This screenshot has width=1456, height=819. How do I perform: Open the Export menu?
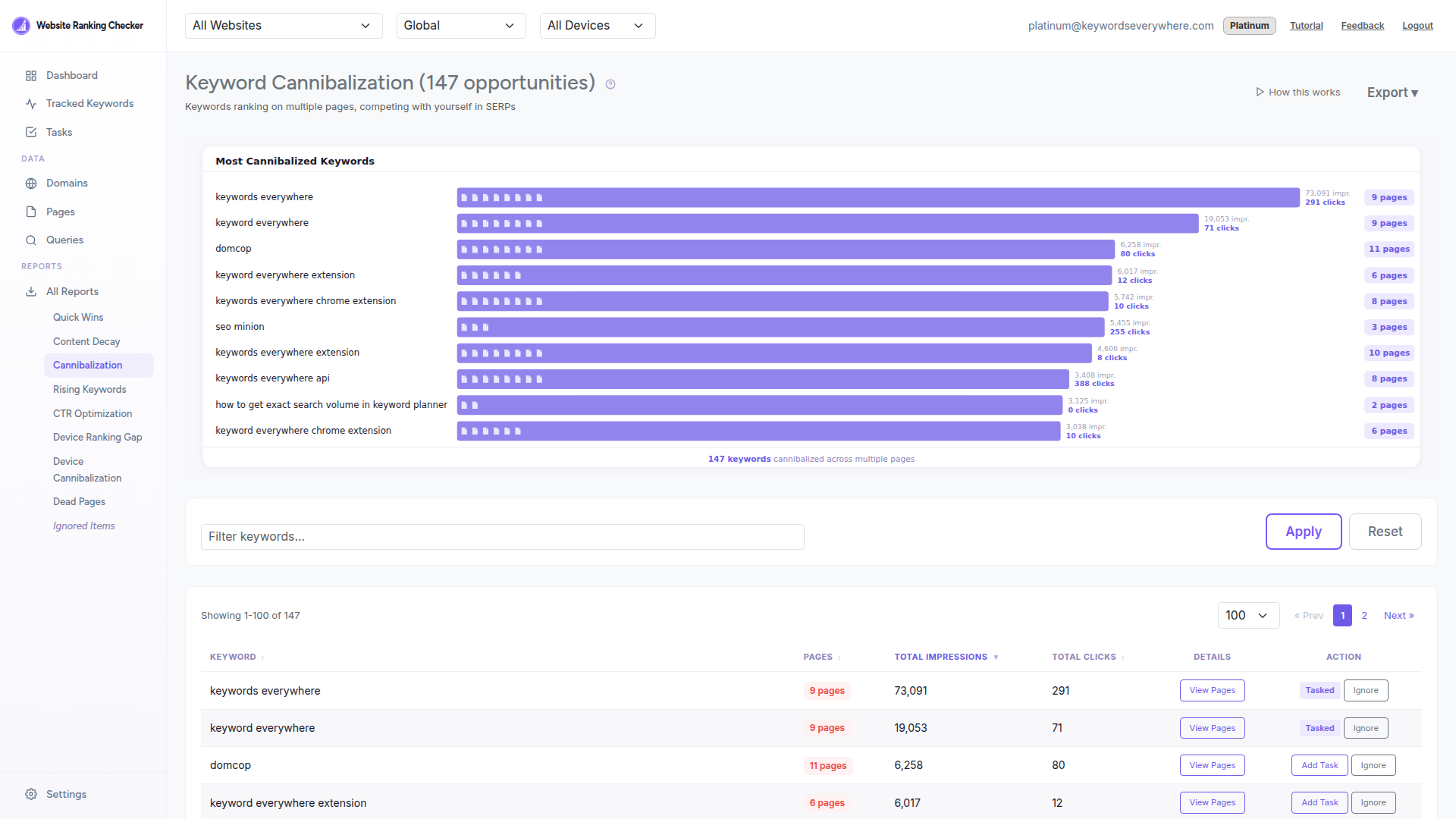point(1392,92)
